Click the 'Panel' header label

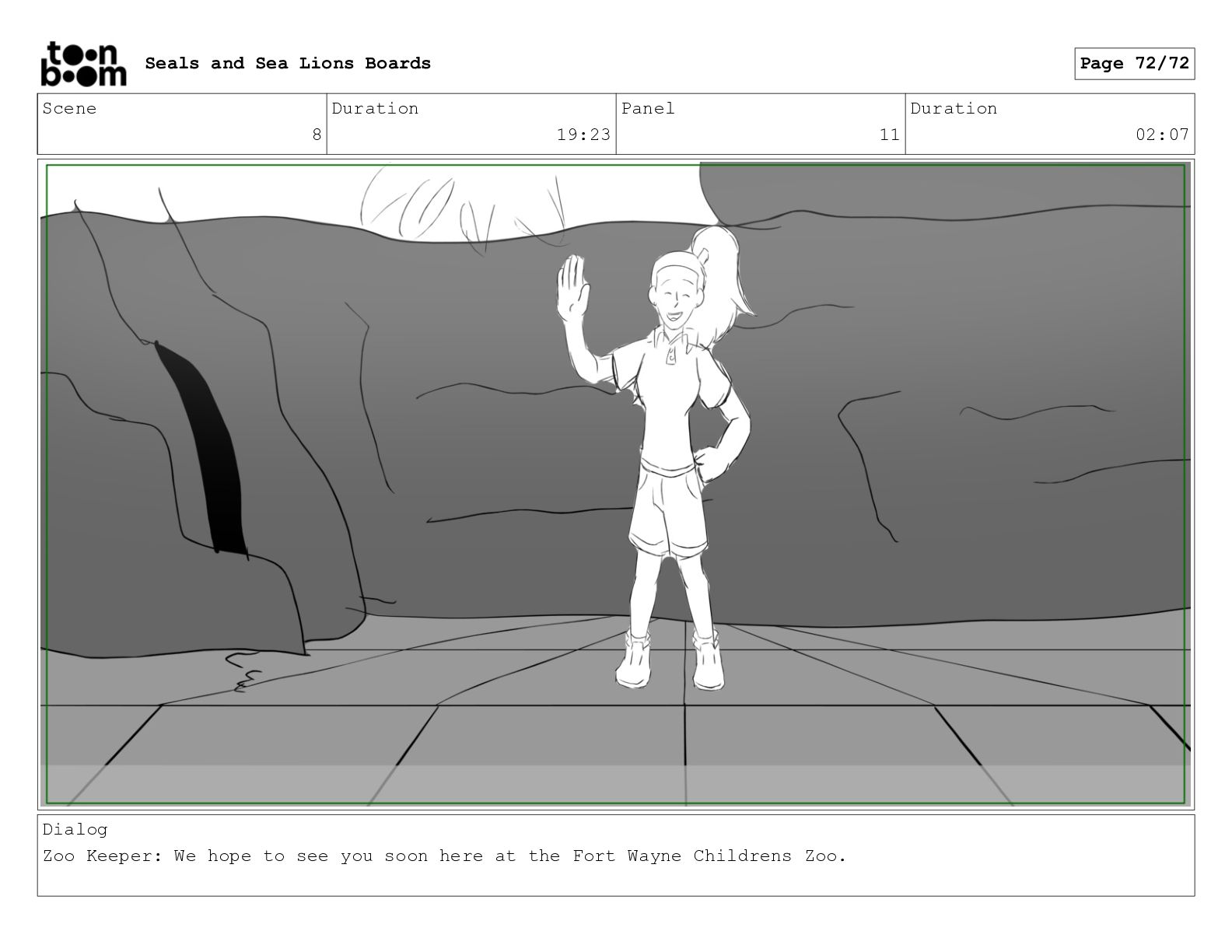648,108
